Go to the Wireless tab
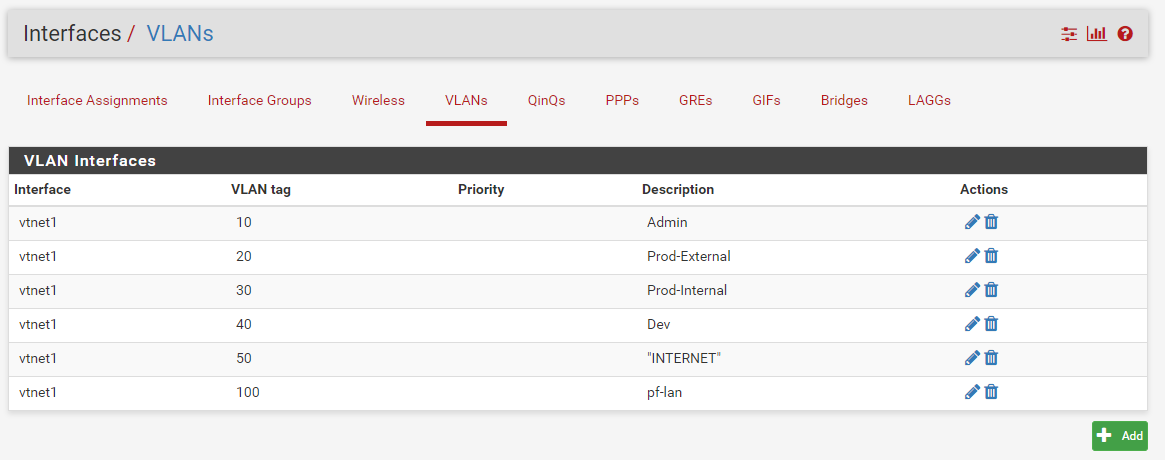Viewport: 1165px width, 460px height. click(378, 100)
